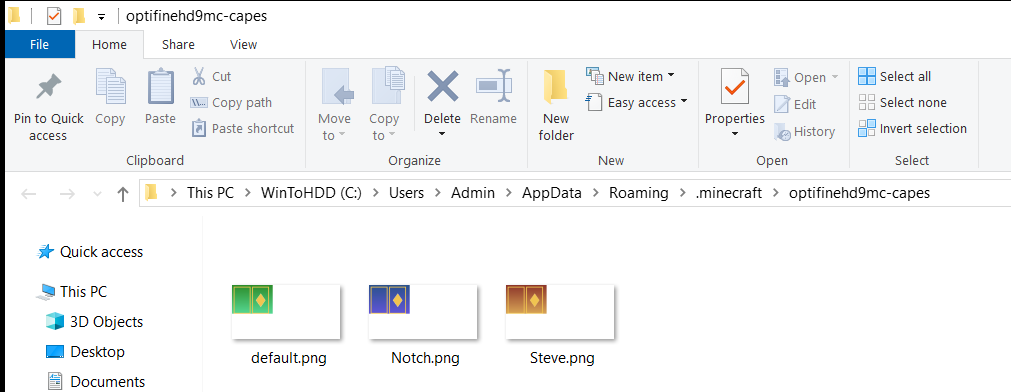Choose Paste shortcut command

[243, 128]
